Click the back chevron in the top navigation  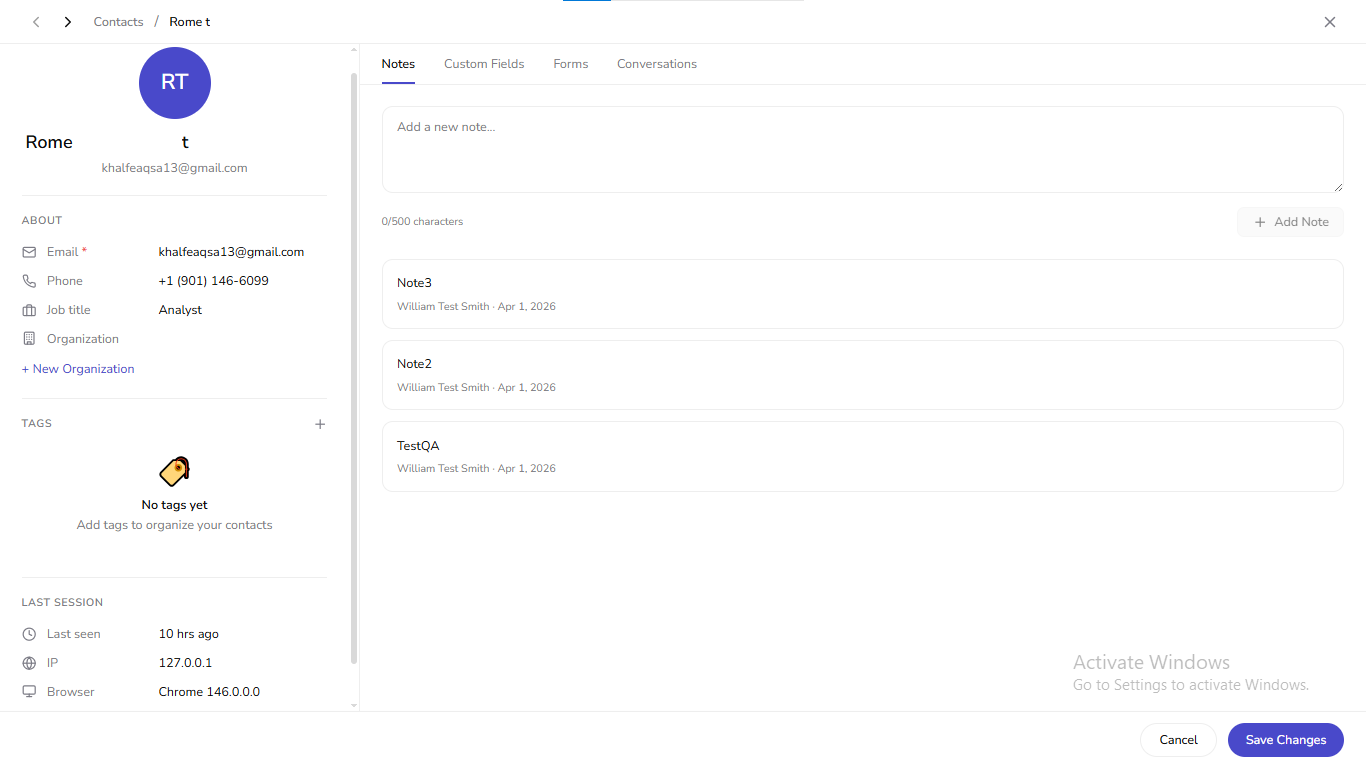(36, 21)
